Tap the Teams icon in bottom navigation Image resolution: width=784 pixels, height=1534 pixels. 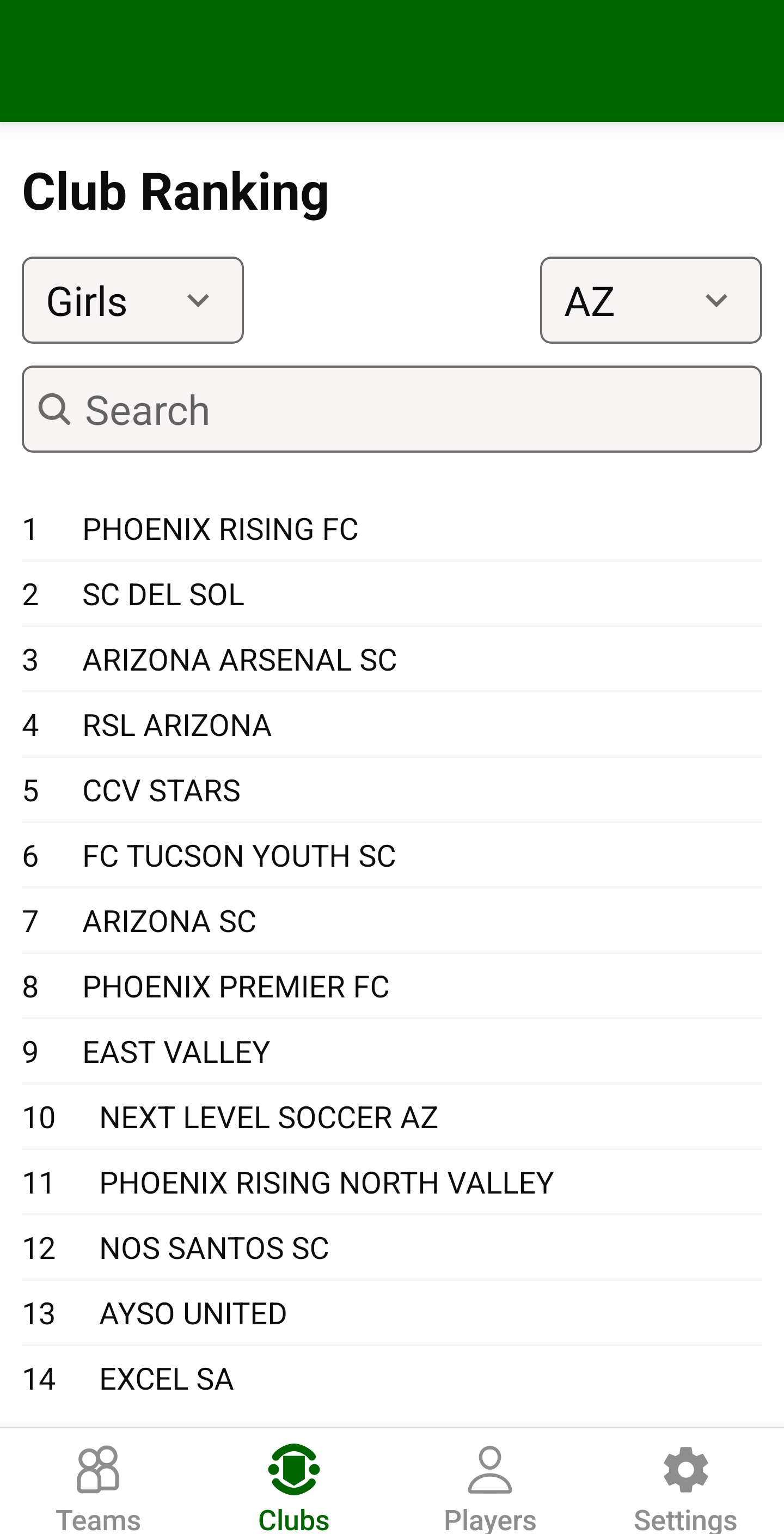(98, 1470)
